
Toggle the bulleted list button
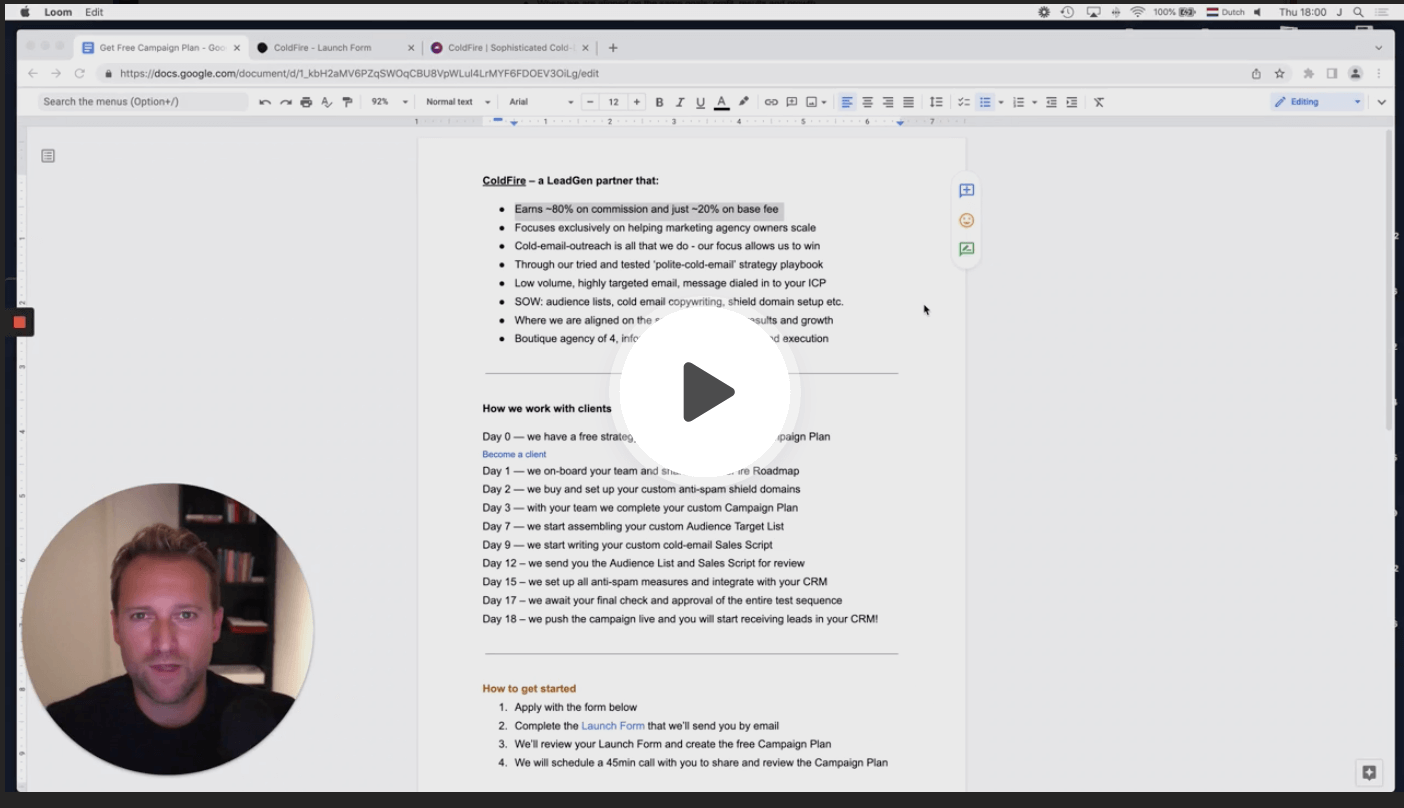(x=985, y=102)
